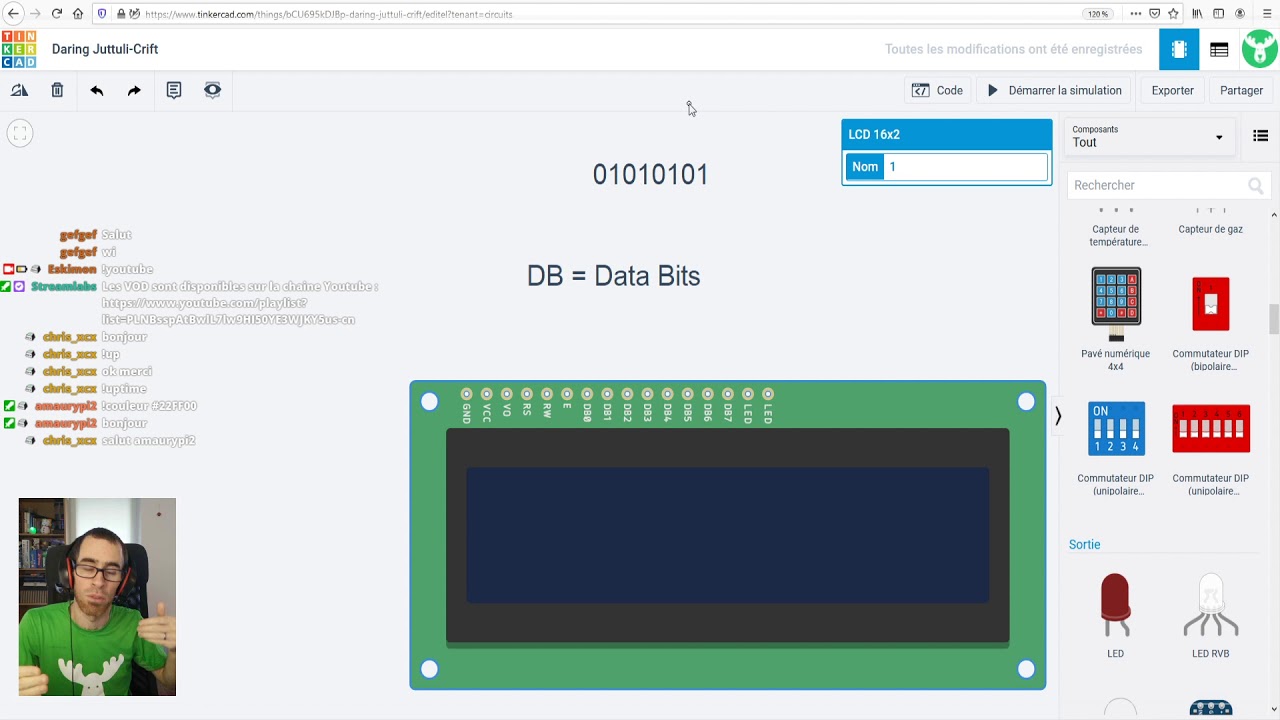Switch to circuit view chip icon
Screen dimensions: 1280x720
click(1179, 49)
